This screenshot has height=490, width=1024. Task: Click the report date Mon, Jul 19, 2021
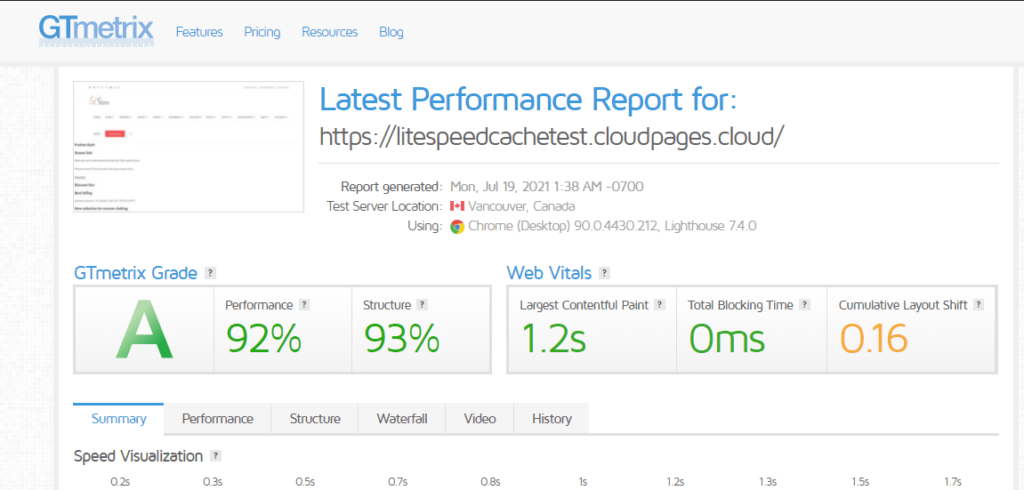(x=547, y=186)
